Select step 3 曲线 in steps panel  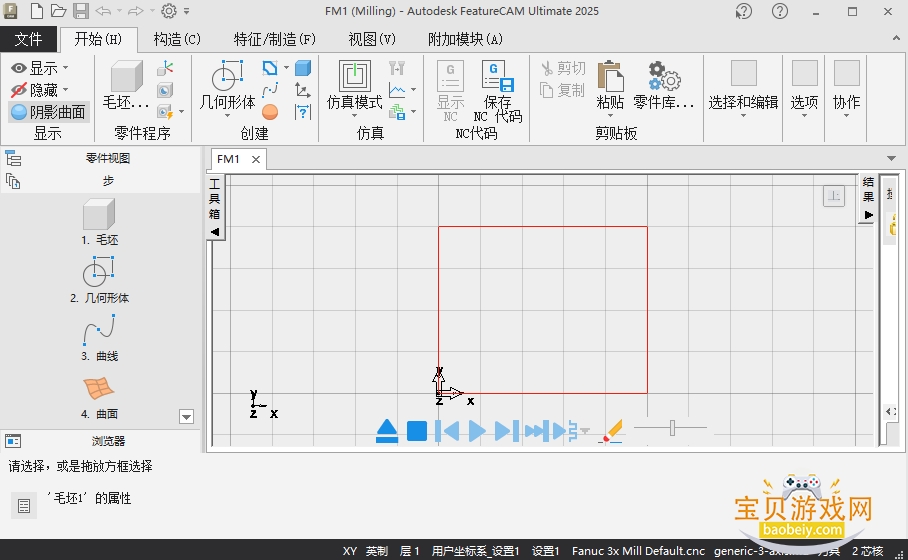(99, 338)
